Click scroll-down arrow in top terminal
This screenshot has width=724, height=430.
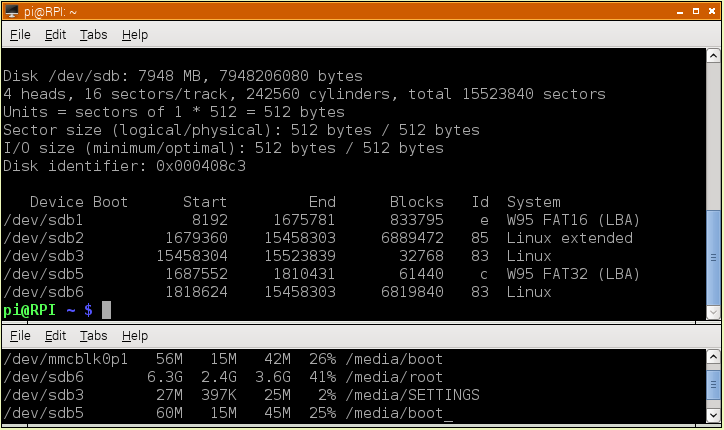713,312
